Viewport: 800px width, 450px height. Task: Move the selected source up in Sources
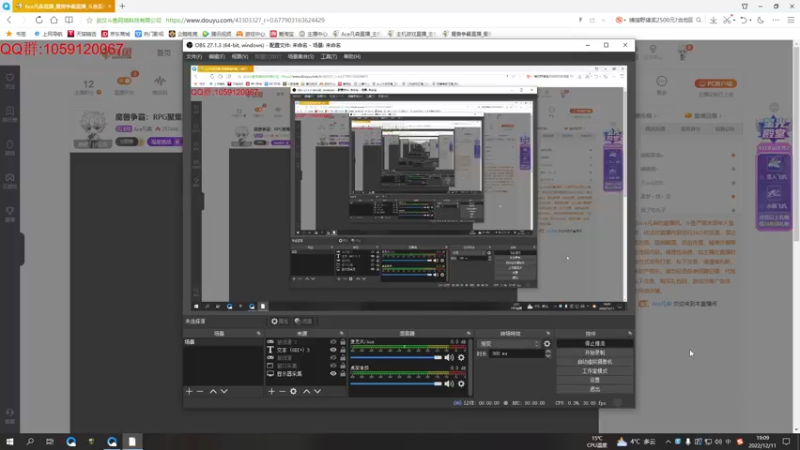307,391
